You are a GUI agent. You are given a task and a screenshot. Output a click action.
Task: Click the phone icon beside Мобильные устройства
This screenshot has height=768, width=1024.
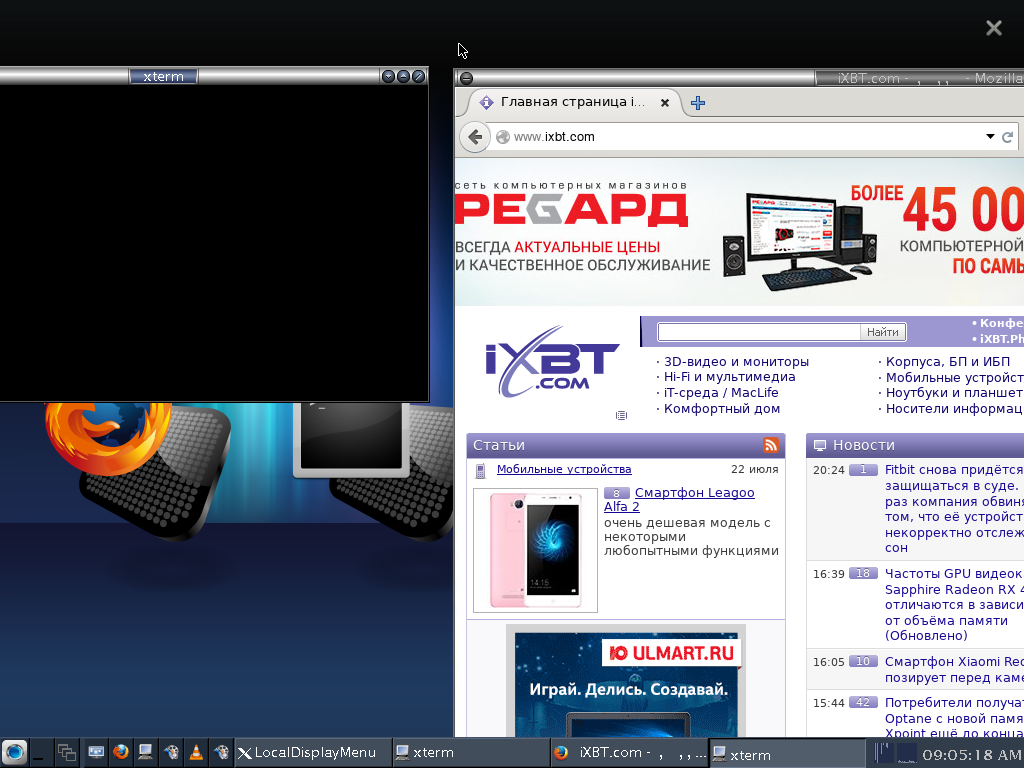[481, 470]
